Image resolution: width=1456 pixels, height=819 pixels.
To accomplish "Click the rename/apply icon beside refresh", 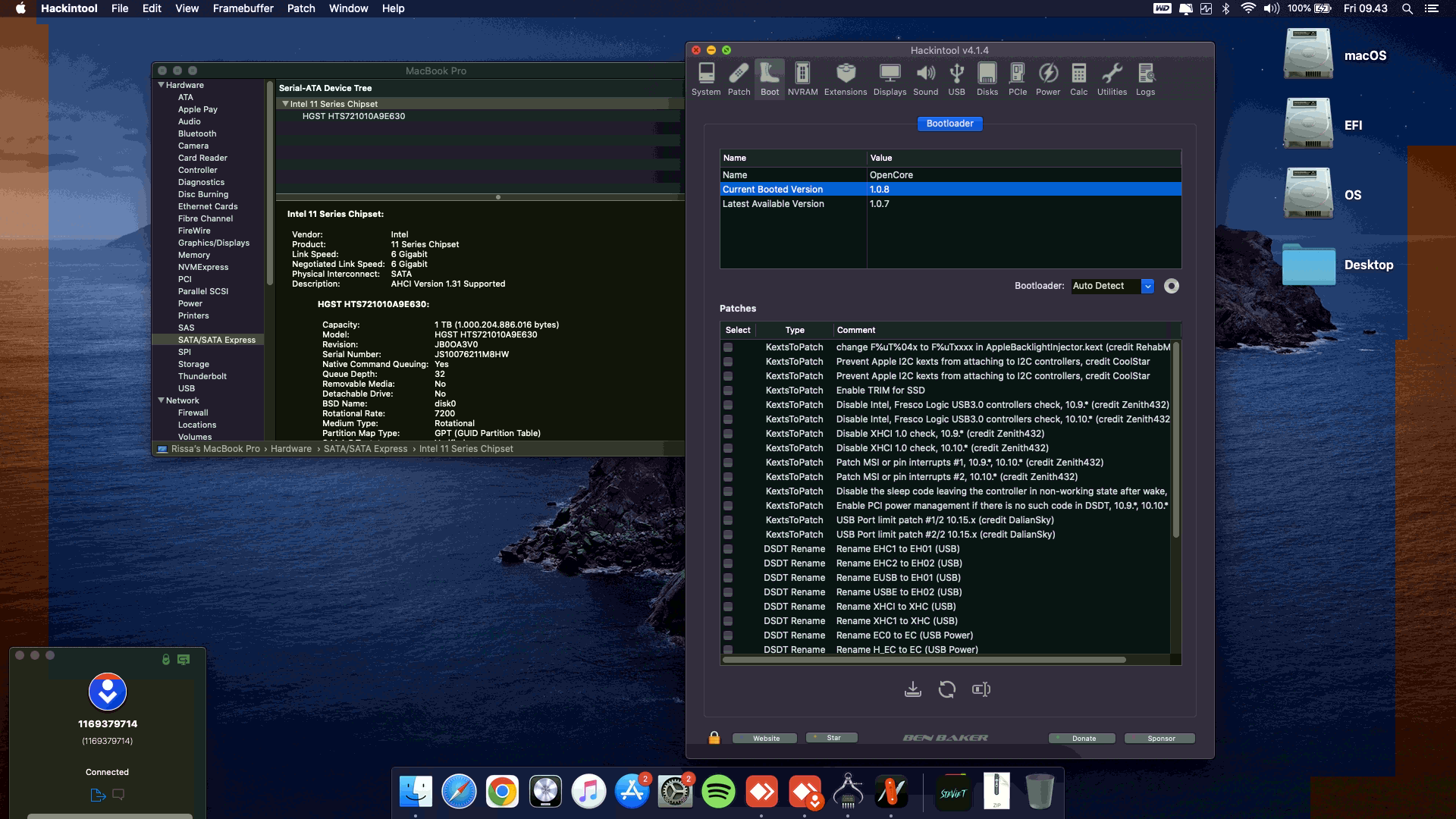I will (x=981, y=689).
